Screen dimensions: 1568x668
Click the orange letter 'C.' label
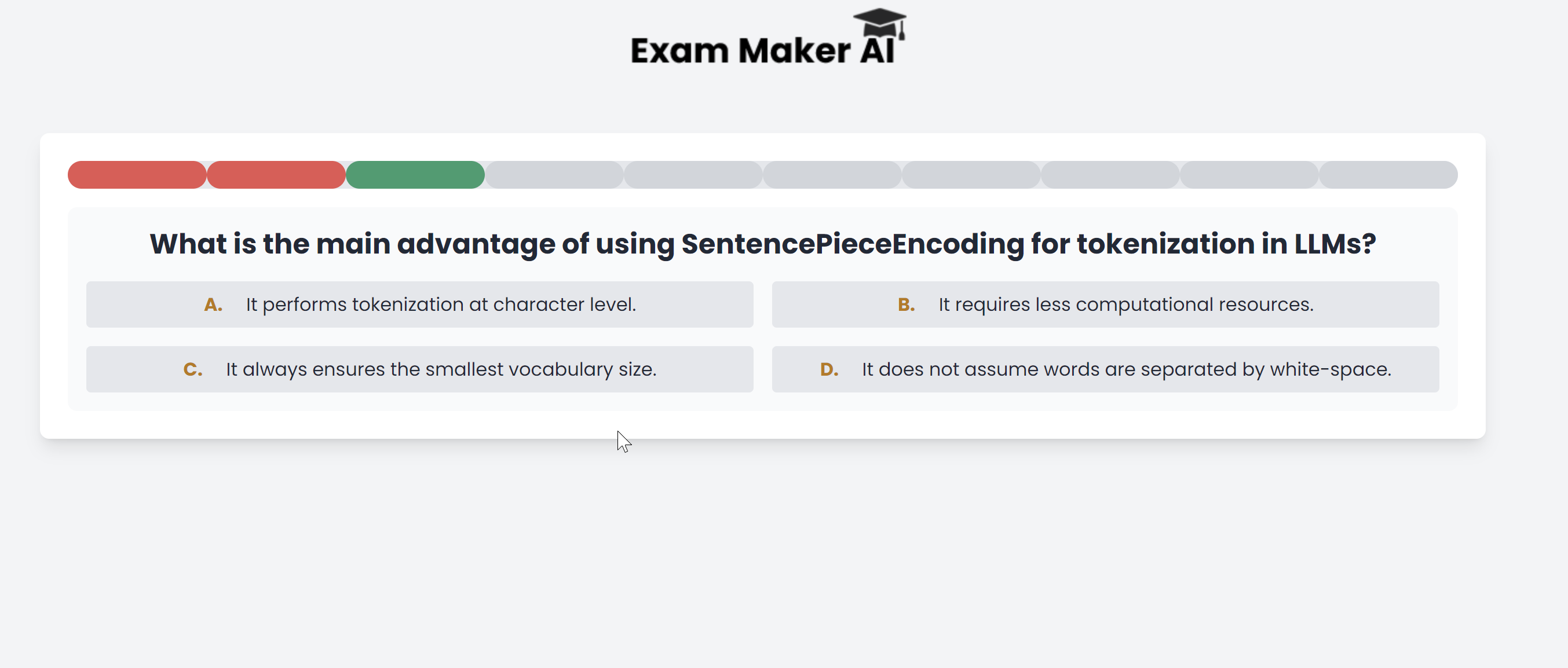point(192,369)
